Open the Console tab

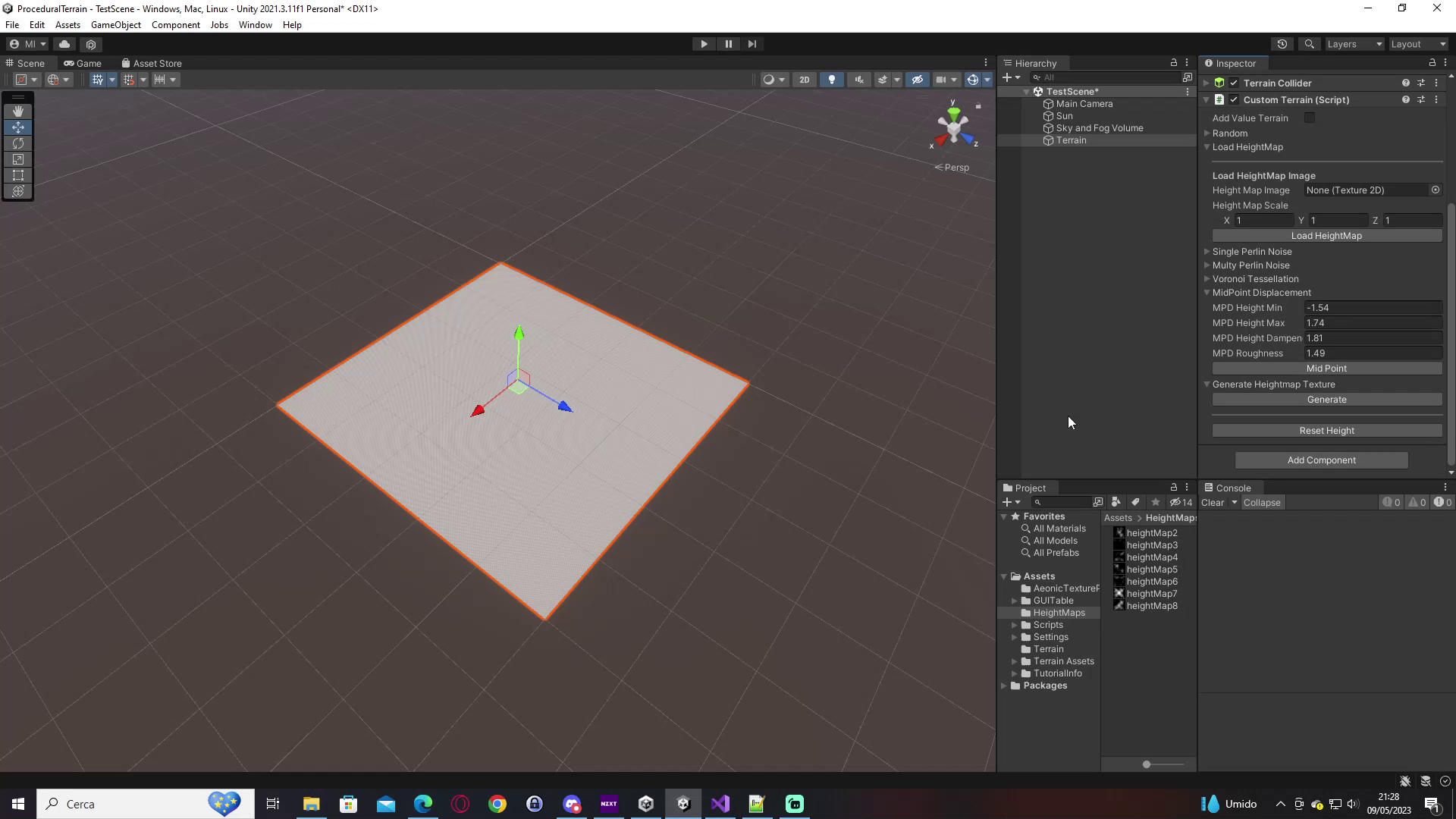pyautogui.click(x=1227, y=488)
